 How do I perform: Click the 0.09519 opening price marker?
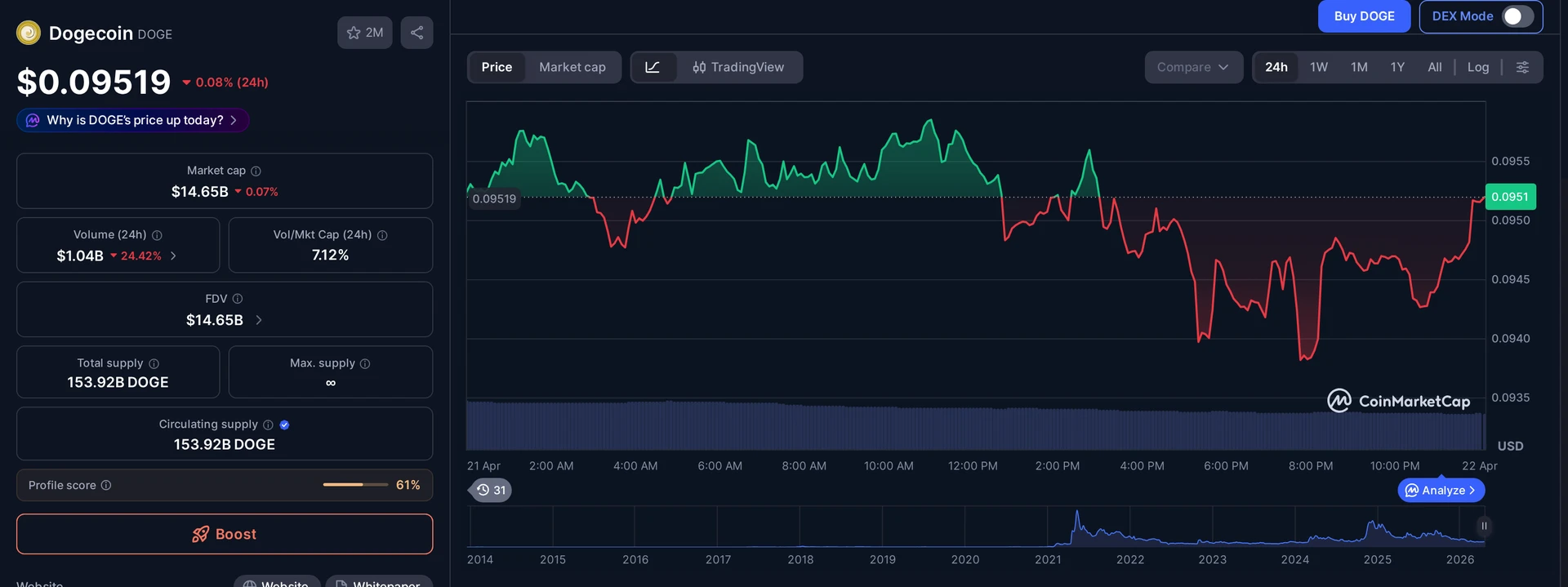(x=494, y=198)
